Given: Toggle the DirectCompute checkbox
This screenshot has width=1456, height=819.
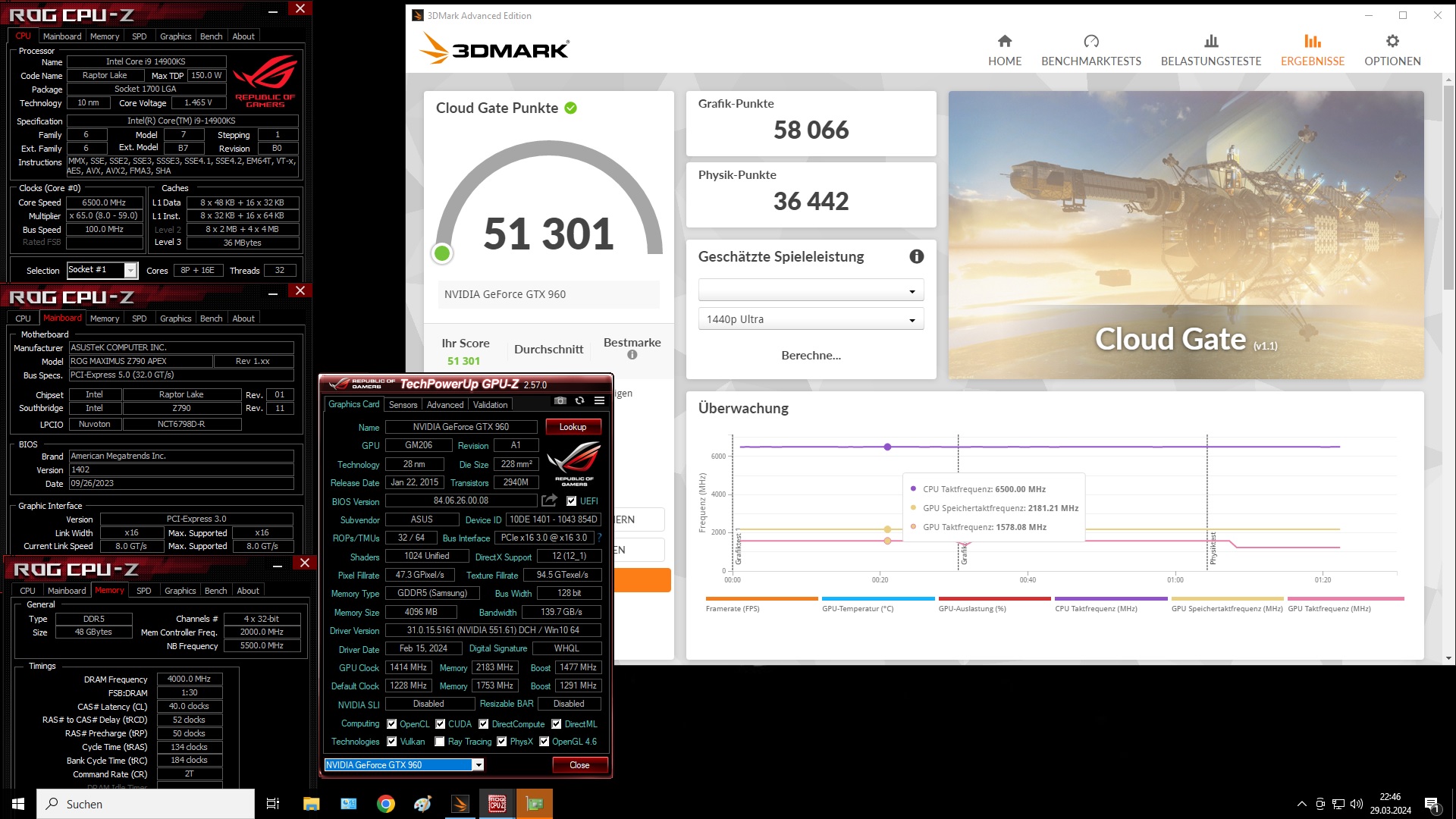Looking at the screenshot, I should point(484,724).
